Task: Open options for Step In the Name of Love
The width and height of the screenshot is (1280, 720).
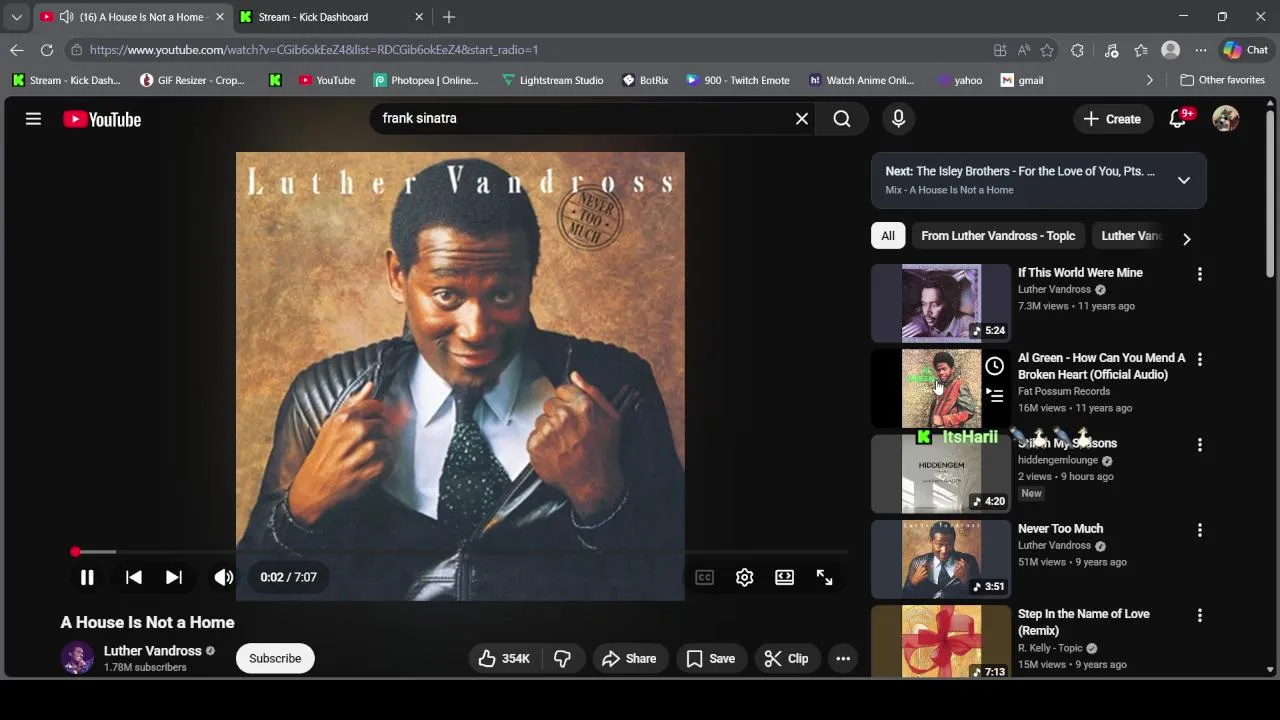Action: [1200, 615]
